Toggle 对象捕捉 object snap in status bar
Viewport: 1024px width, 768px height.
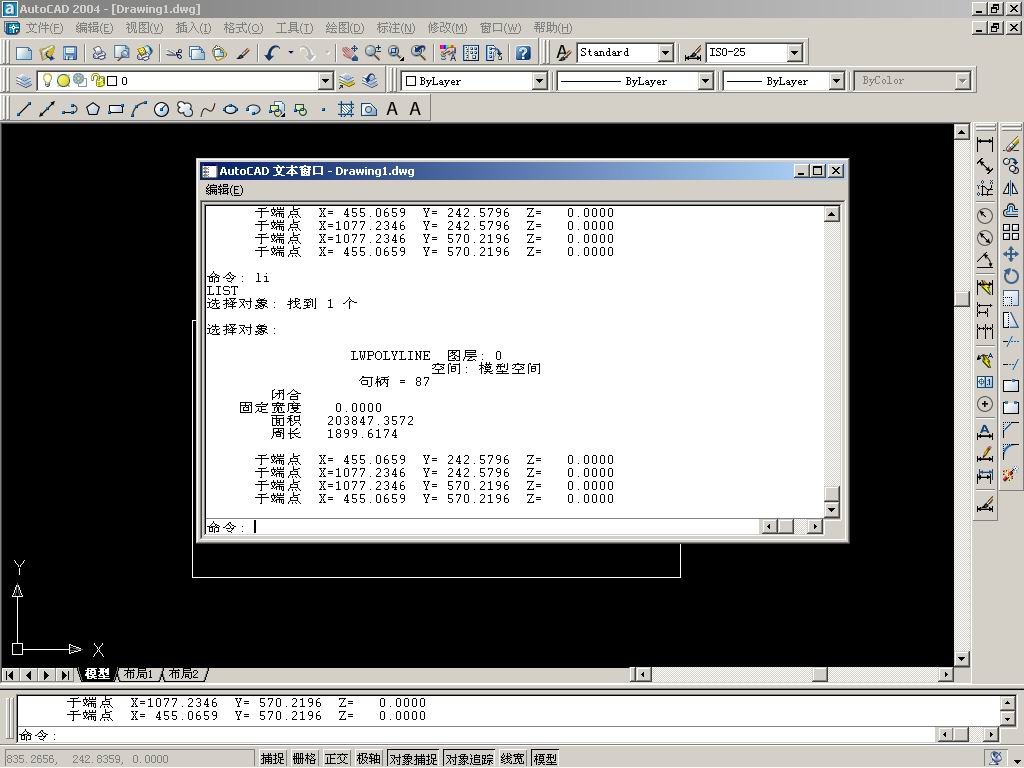[413, 758]
